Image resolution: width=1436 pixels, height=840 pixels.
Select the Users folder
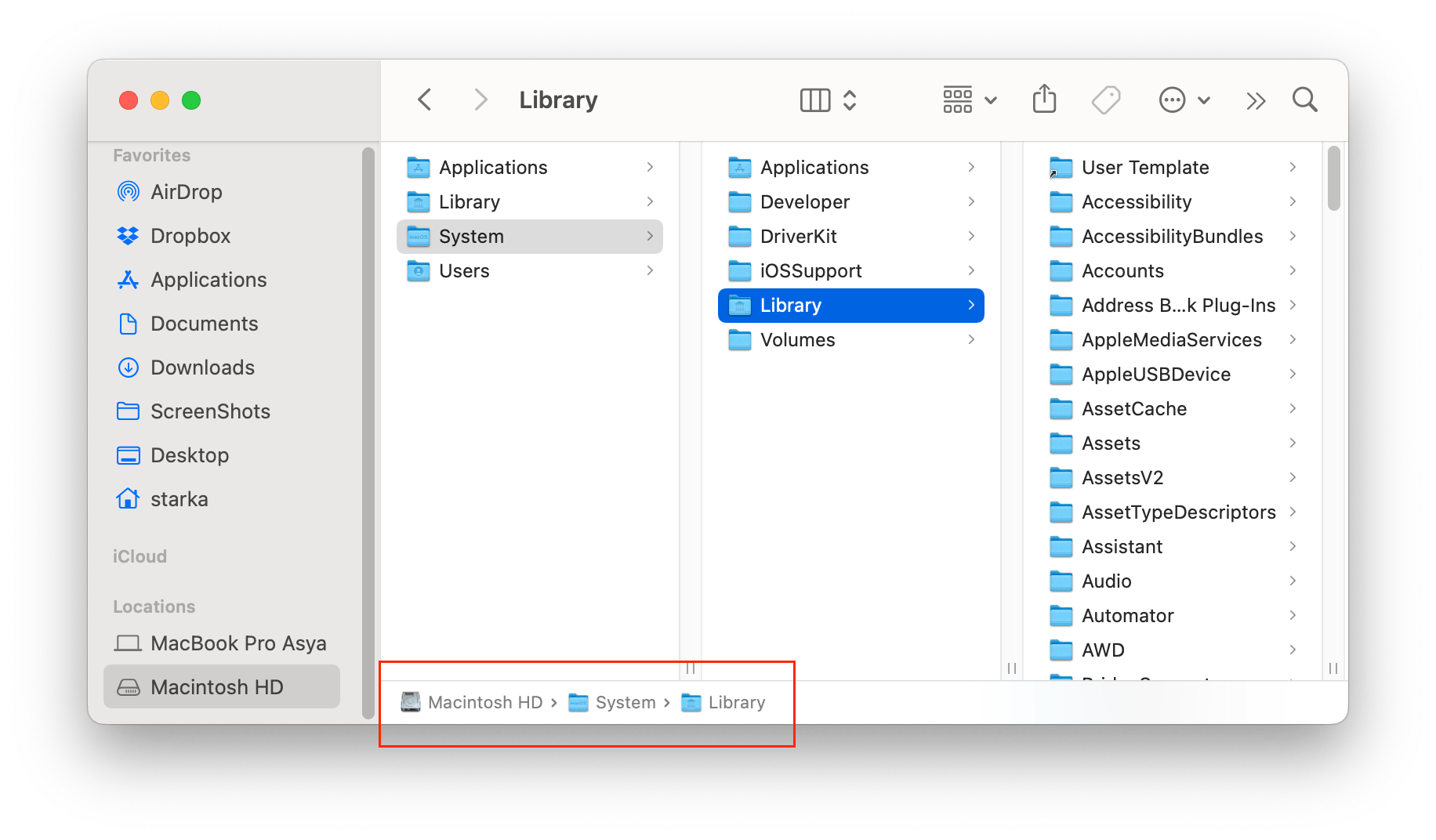466,270
